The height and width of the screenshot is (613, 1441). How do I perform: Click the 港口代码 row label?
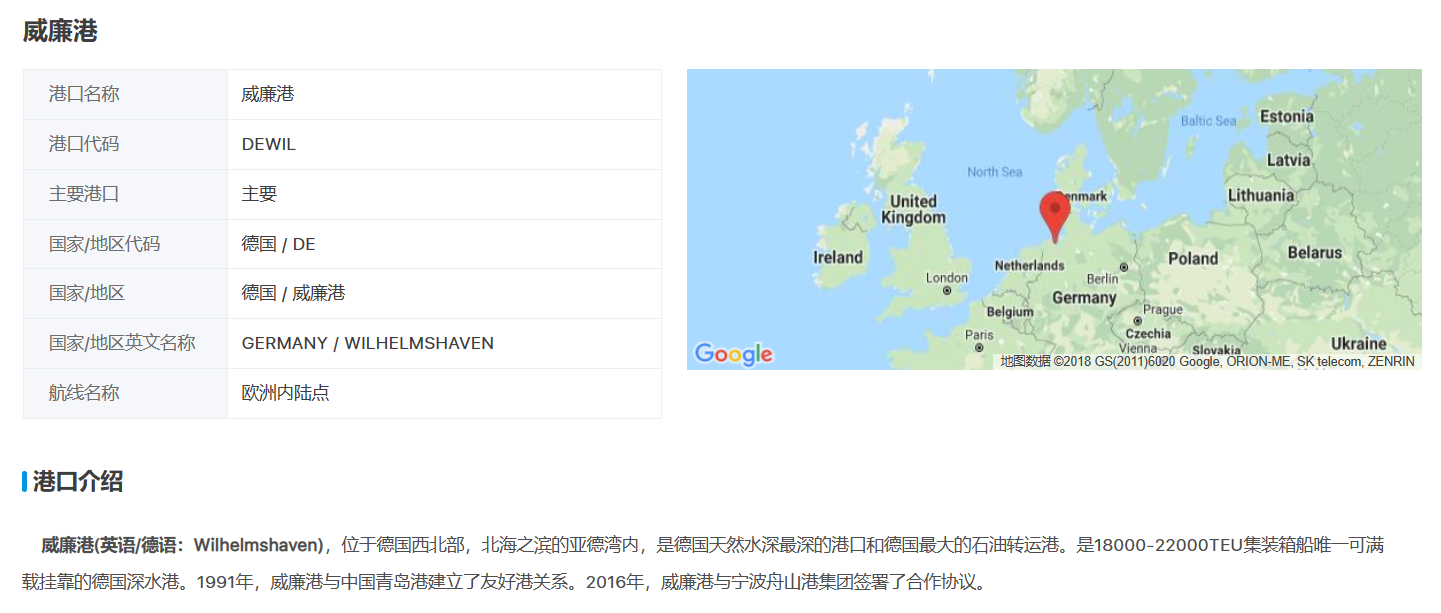[x=84, y=144]
